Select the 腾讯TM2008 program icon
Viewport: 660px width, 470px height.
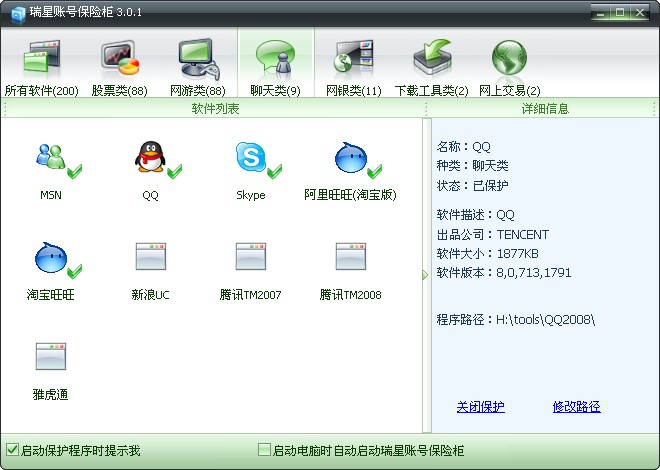pyautogui.click(x=351, y=256)
